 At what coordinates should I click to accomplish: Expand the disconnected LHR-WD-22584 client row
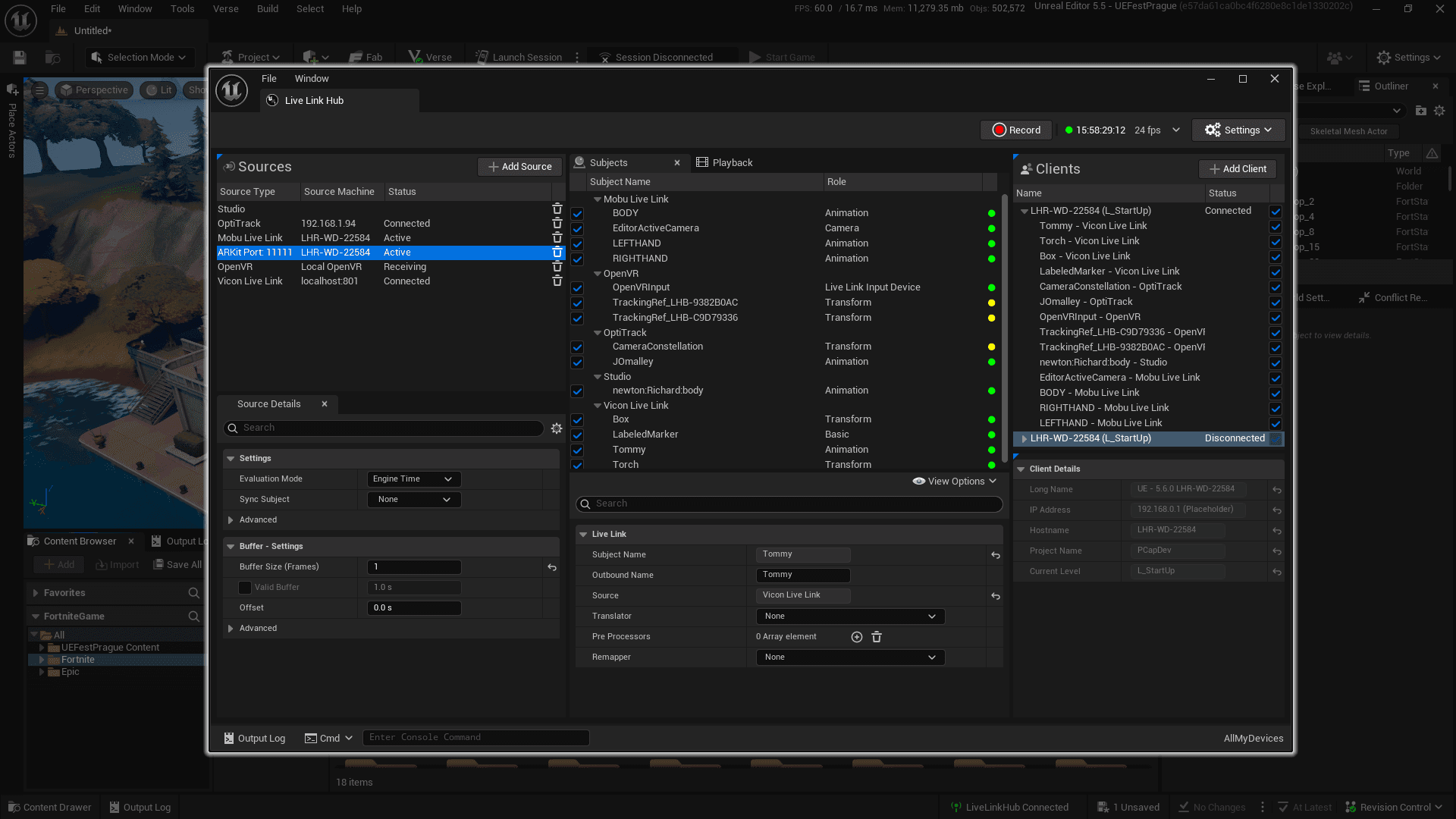tap(1025, 439)
